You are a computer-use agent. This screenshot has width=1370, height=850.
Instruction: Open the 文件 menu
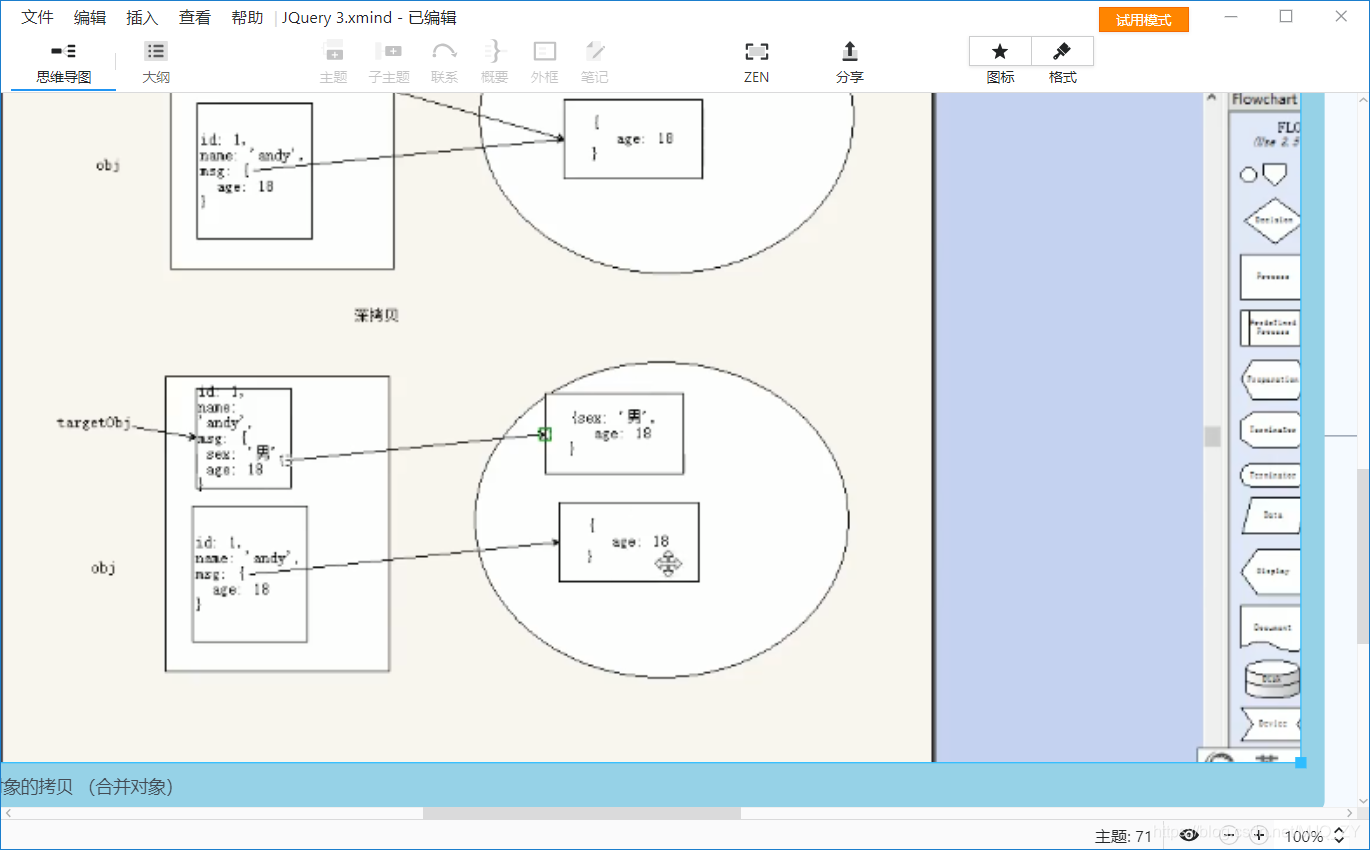38,18
